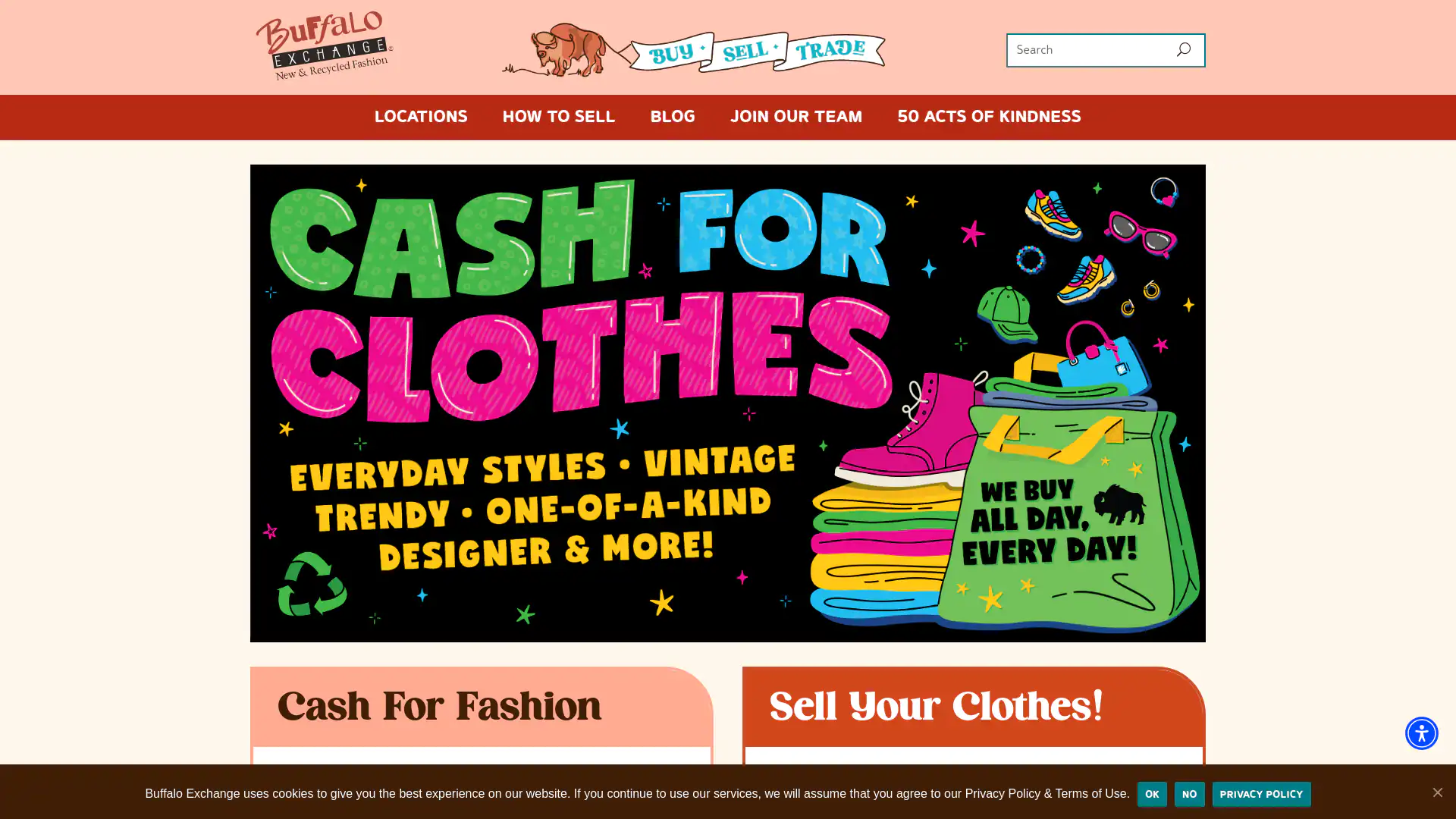
Task: Dismiss cookie banner with X icon
Action: coord(1437,792)
